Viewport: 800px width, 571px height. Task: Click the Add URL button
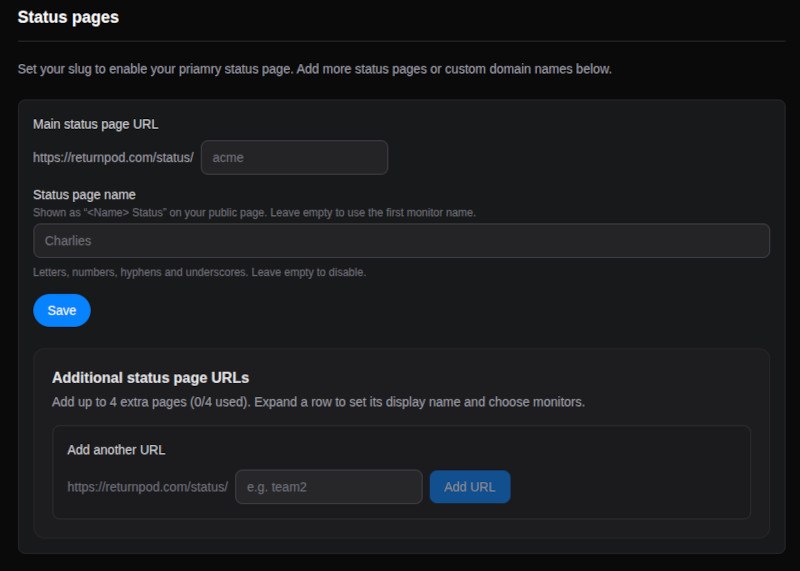pos(469,487)
